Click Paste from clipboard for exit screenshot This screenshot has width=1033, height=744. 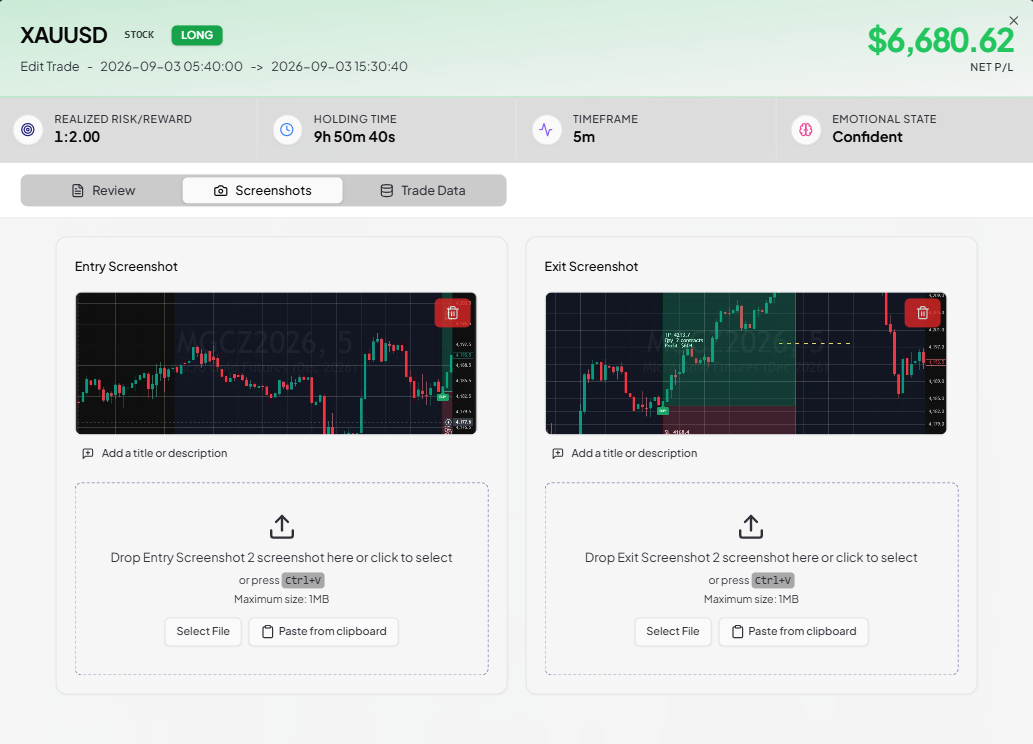[x=793, y=631]
